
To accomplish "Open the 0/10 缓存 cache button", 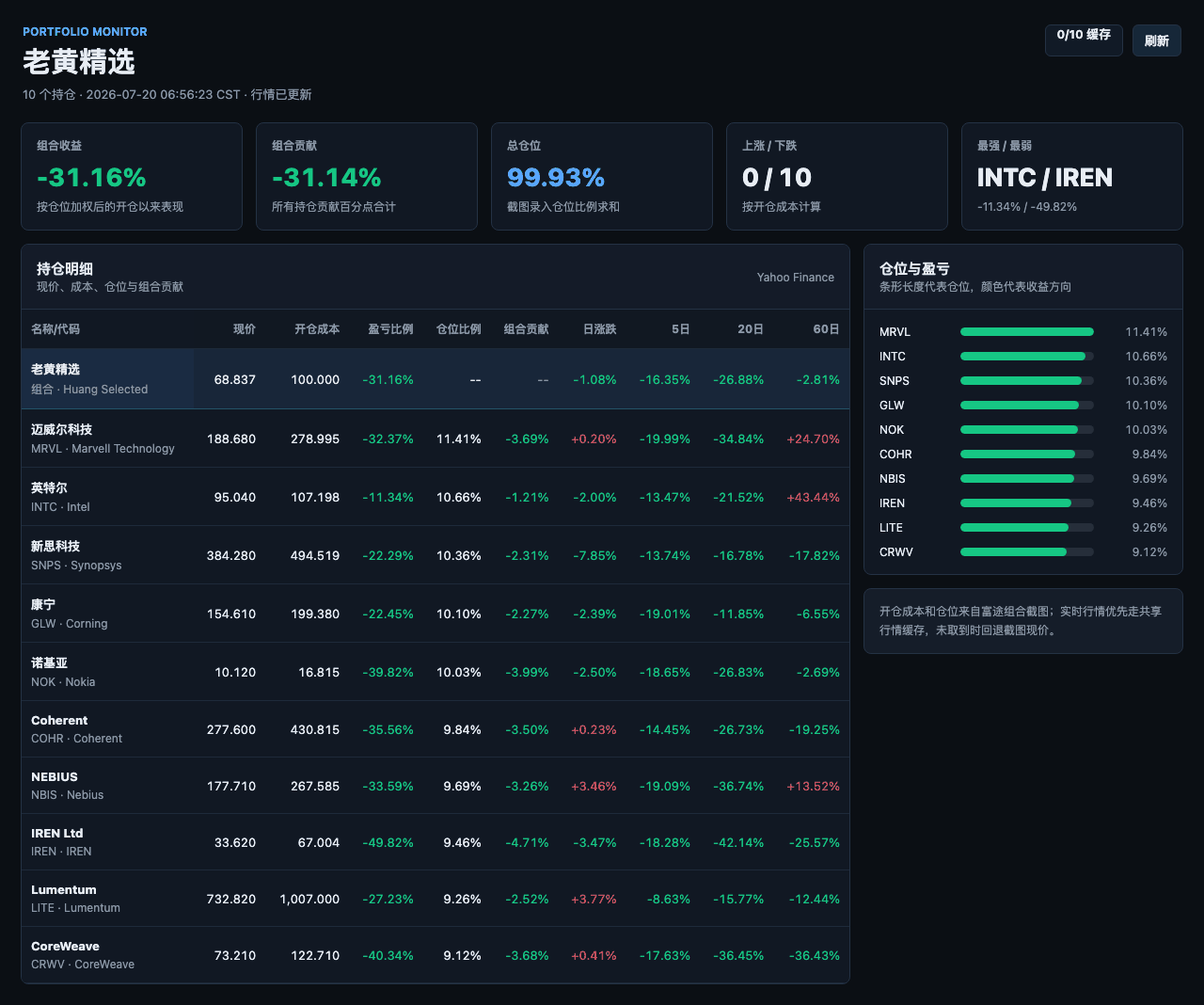I will point(1084,40).
